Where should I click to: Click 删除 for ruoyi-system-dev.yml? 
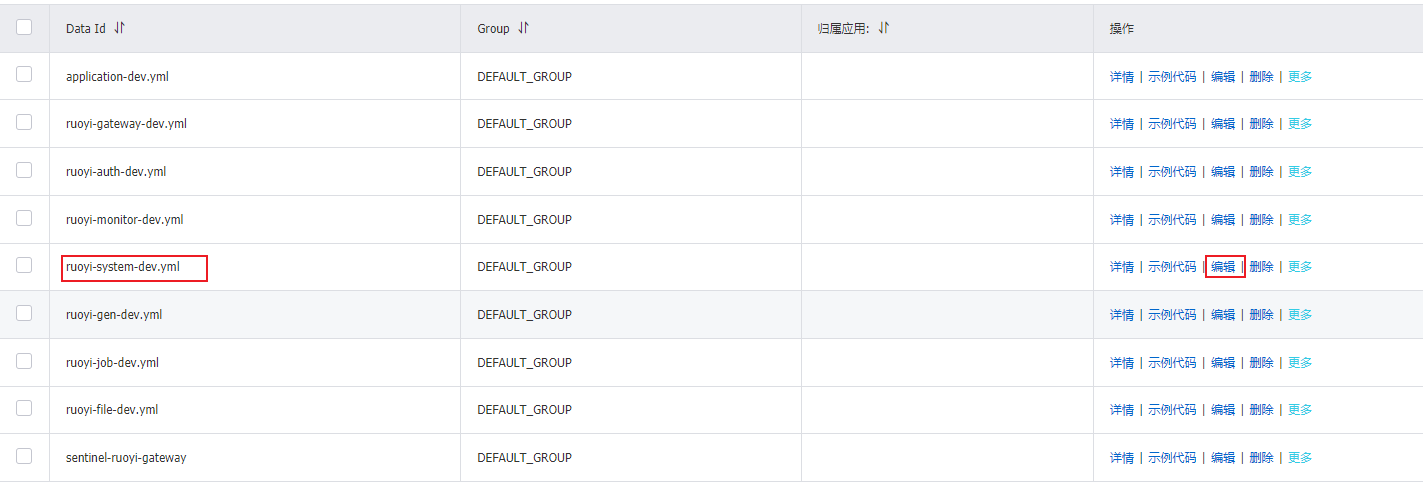(1262, 267)
